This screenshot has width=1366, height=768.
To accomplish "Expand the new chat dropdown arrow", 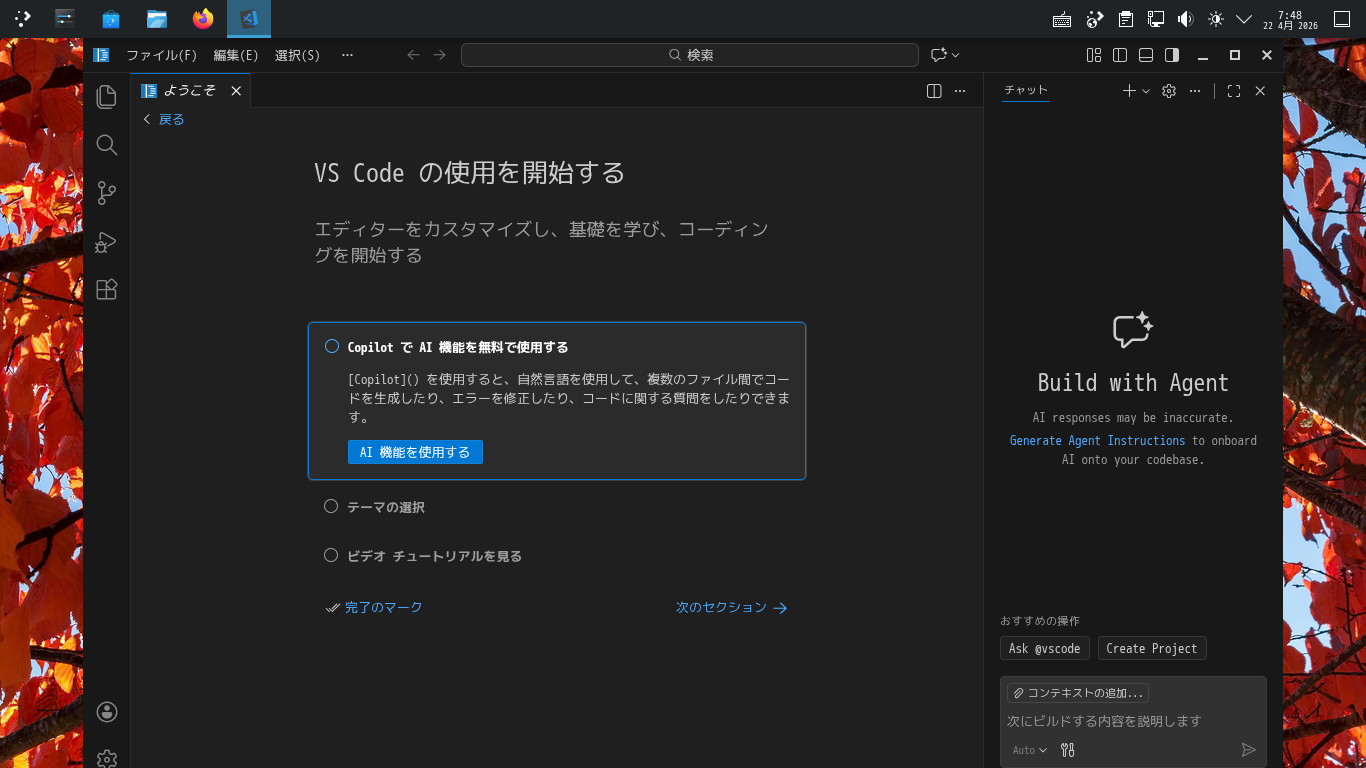I will [x=1146, y=91].
